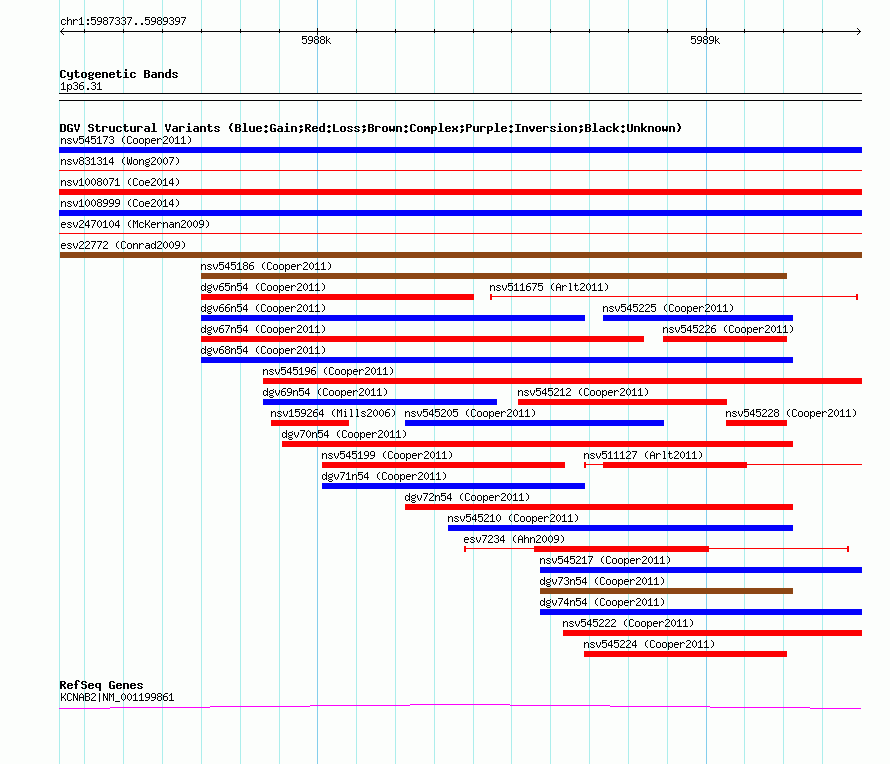
Task: Click the DGV Structural Variants track heading
Action: (x=371, y=128)
